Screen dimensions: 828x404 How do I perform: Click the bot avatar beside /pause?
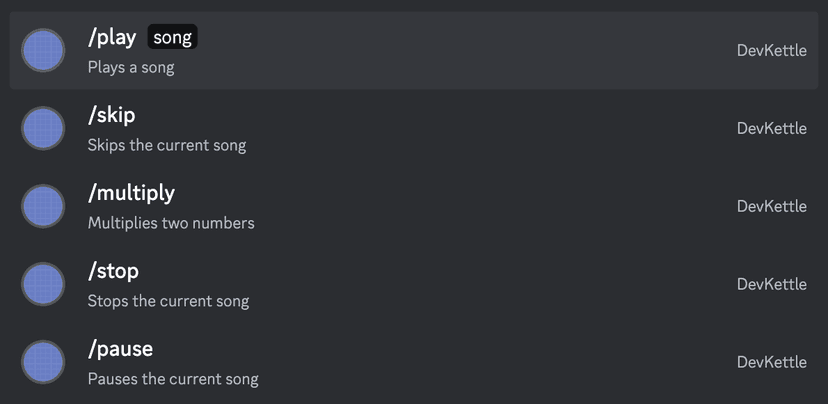[43, 362]
